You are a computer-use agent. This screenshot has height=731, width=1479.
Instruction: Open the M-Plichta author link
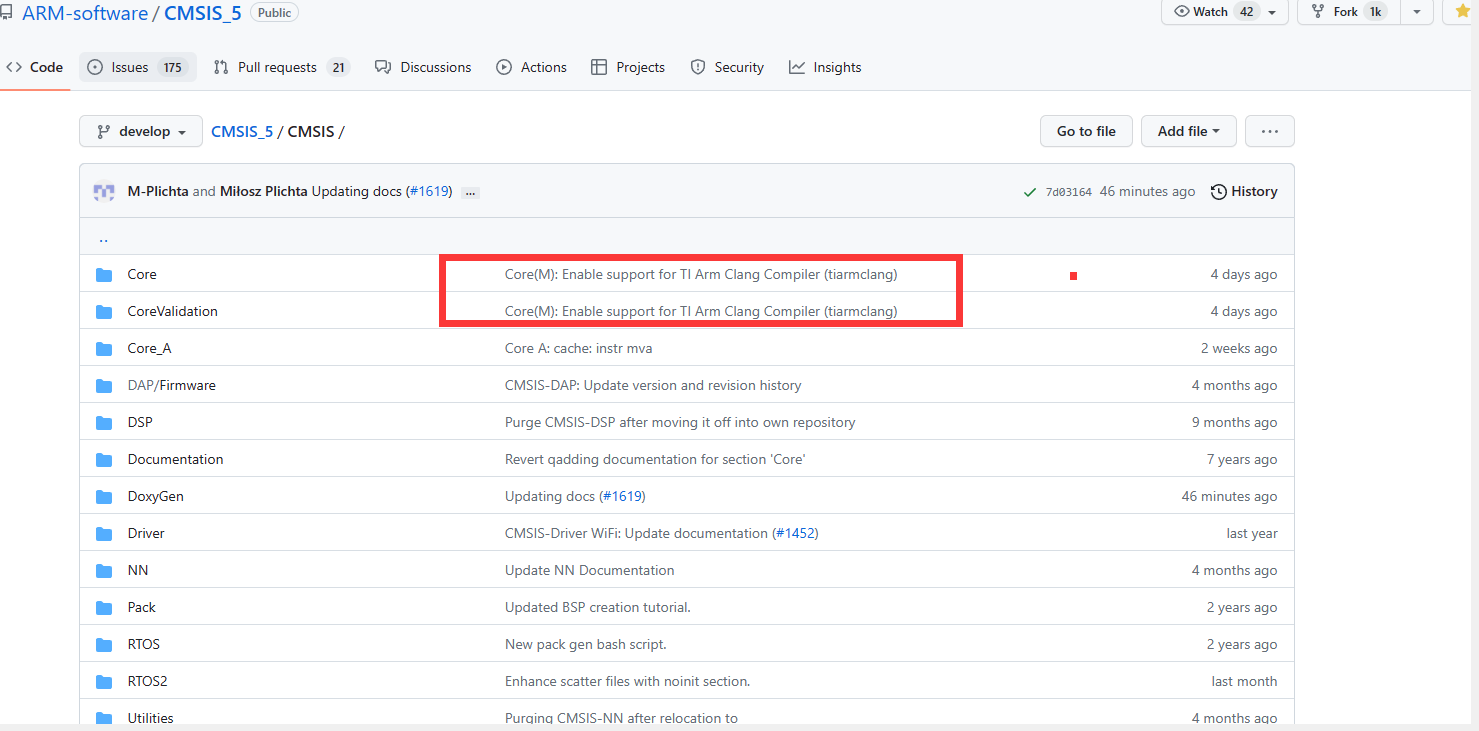pyautogui.click(x=158, y=192)
